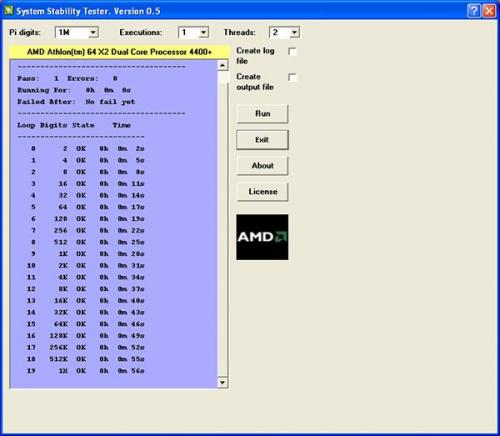
Task: Expand the Executions dropdown
Action: pos(203,32)
